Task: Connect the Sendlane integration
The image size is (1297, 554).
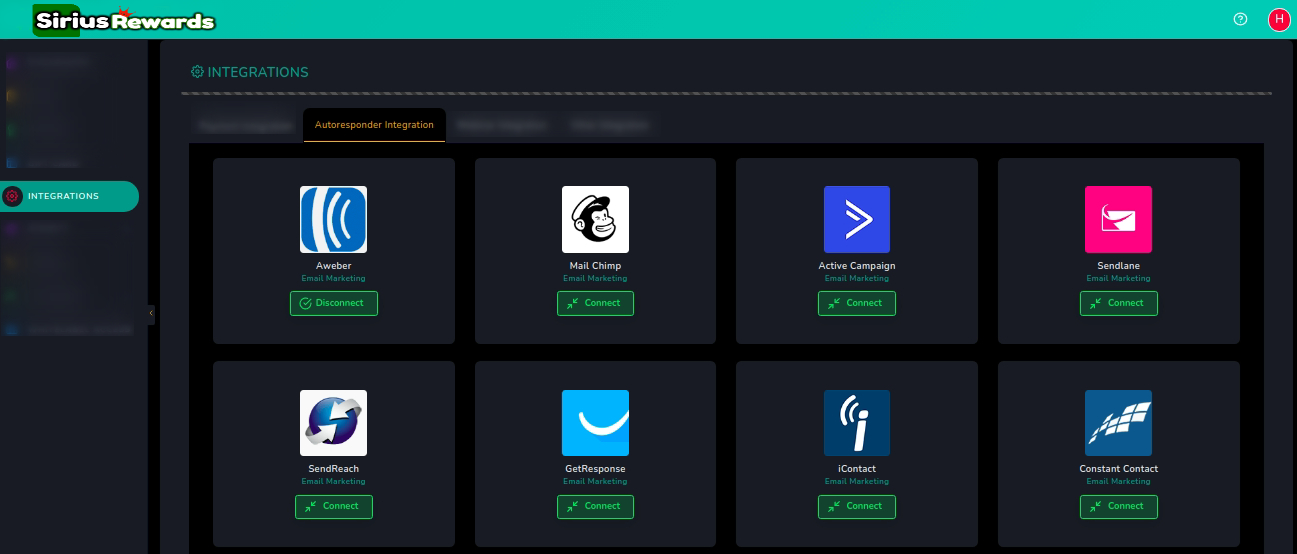Action: click(x=1119, y=303)
